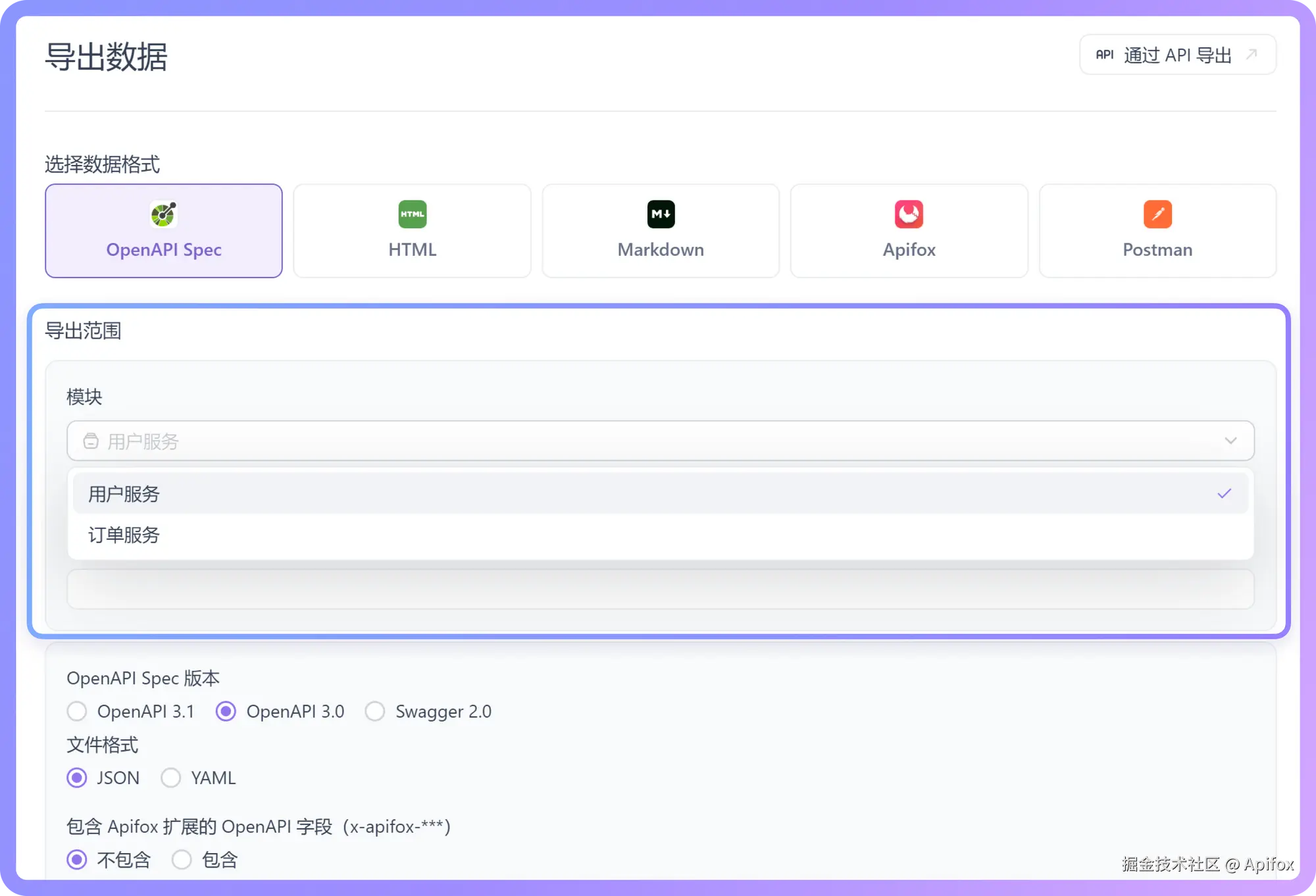The height and width of the screenshot is (896, 1316).
Task: Select the OpenAPI 3.1 radio button
Action: coord(77,711)
